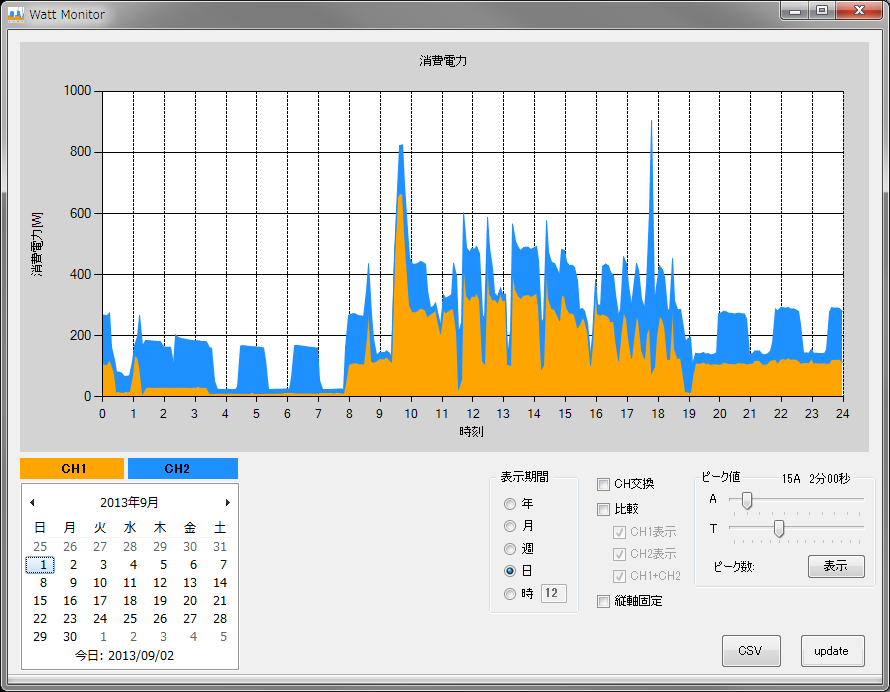Select the 年 display period radio button
890x692 pixels.
510,504
